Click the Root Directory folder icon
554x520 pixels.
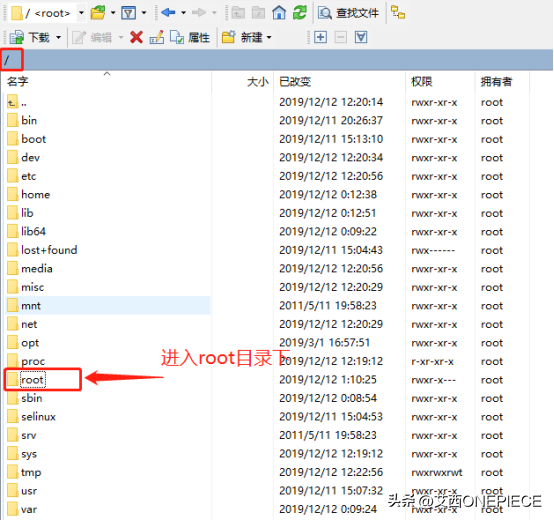click(x=259, y=13)
